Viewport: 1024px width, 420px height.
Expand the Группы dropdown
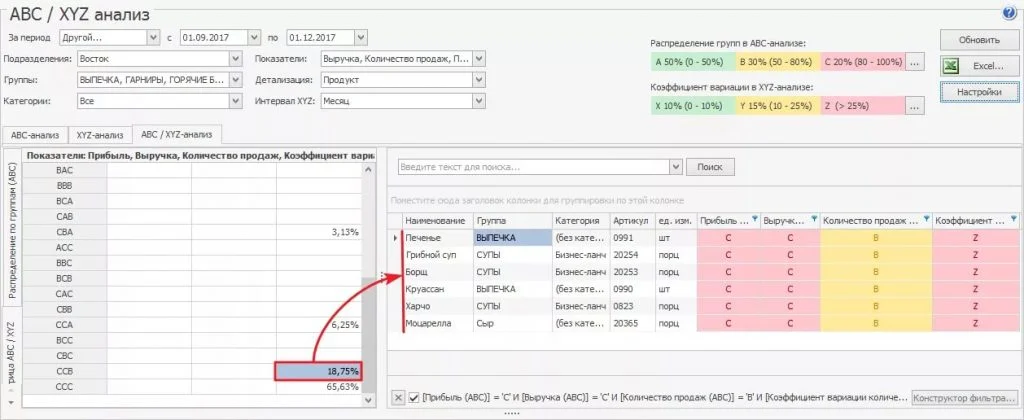[236, 80]
